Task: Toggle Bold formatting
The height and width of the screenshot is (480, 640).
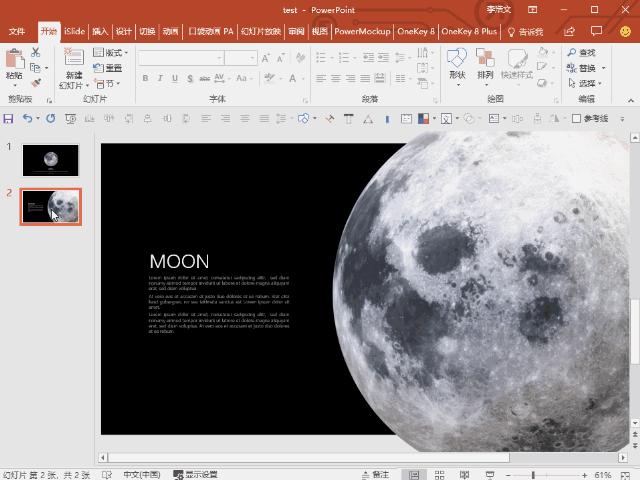Action: pyautogui.click(x=145, y=78)
